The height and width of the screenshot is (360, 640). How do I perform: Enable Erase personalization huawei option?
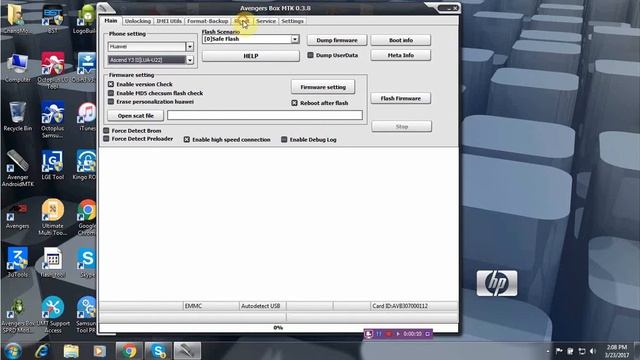click(111, 102)
